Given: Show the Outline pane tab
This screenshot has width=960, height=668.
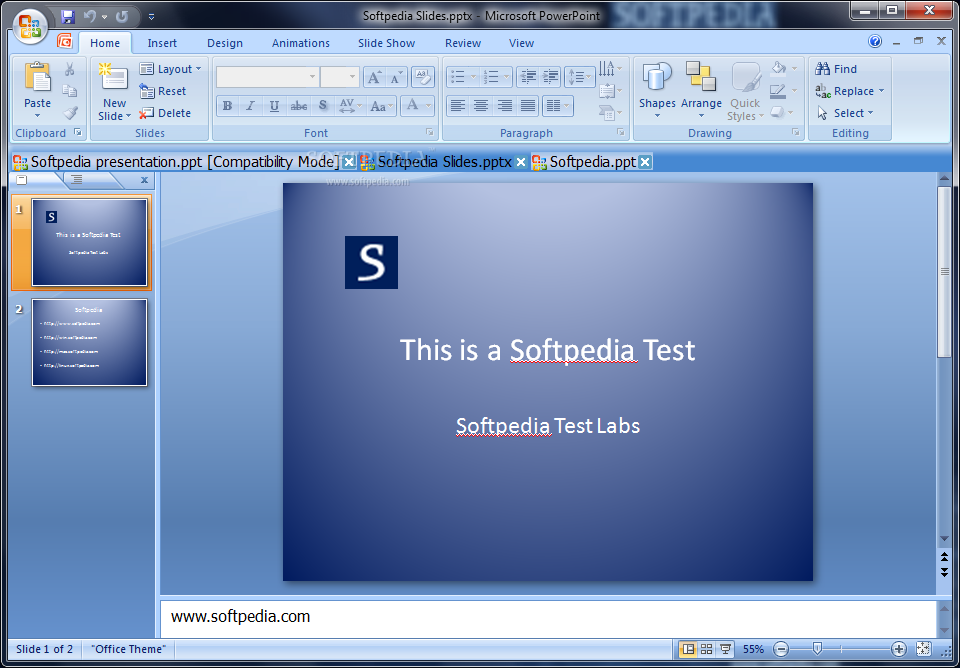Looking at the screenshot, I should pos(77,179).
